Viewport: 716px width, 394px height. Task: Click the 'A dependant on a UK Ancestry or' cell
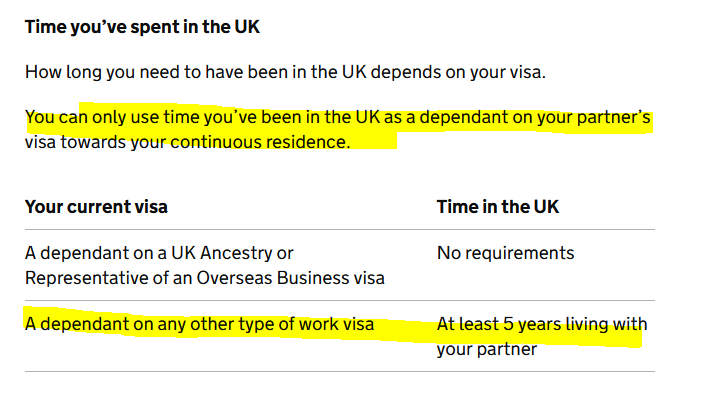pos(159,253)
